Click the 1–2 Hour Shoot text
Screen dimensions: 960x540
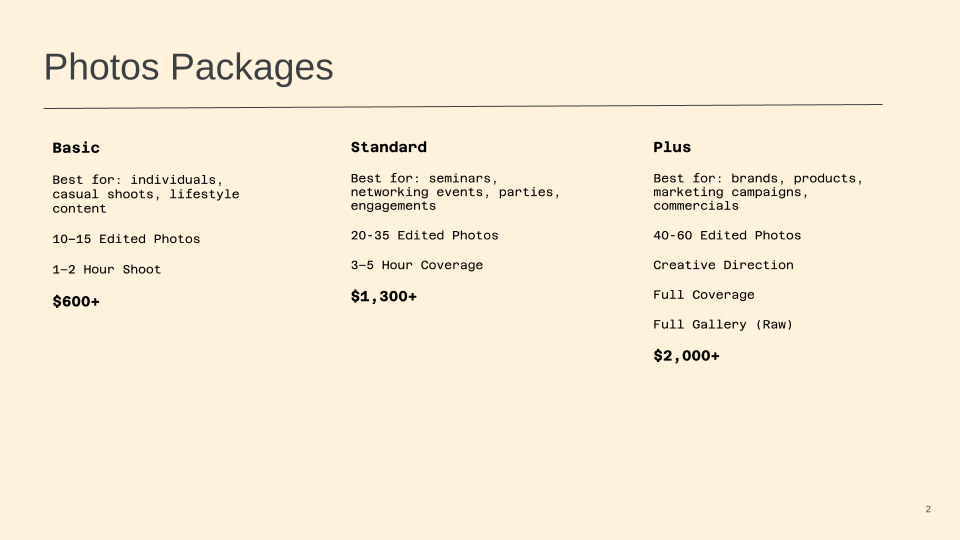(106, 269)
